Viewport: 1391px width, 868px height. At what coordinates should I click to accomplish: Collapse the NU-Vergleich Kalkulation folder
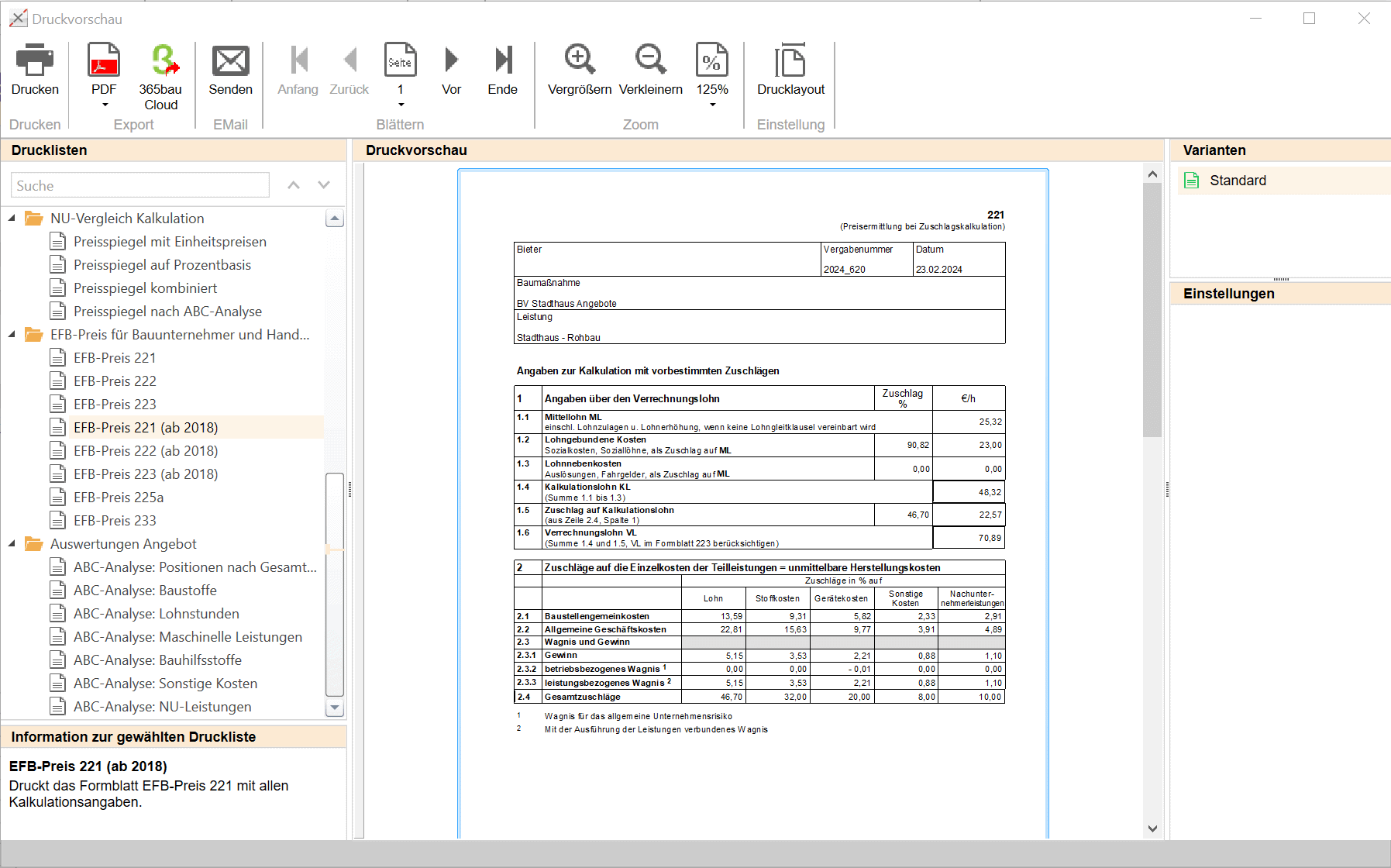pos(12,219)
